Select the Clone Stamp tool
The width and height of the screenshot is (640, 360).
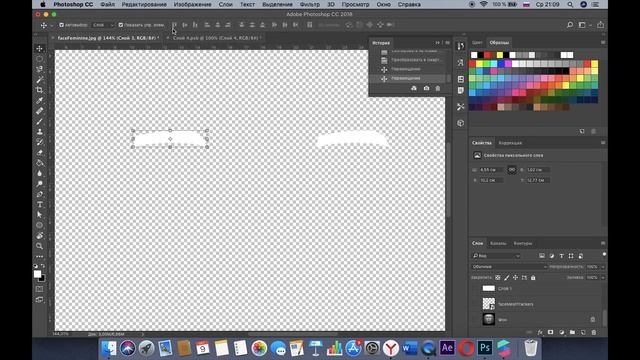click(40, 132)
